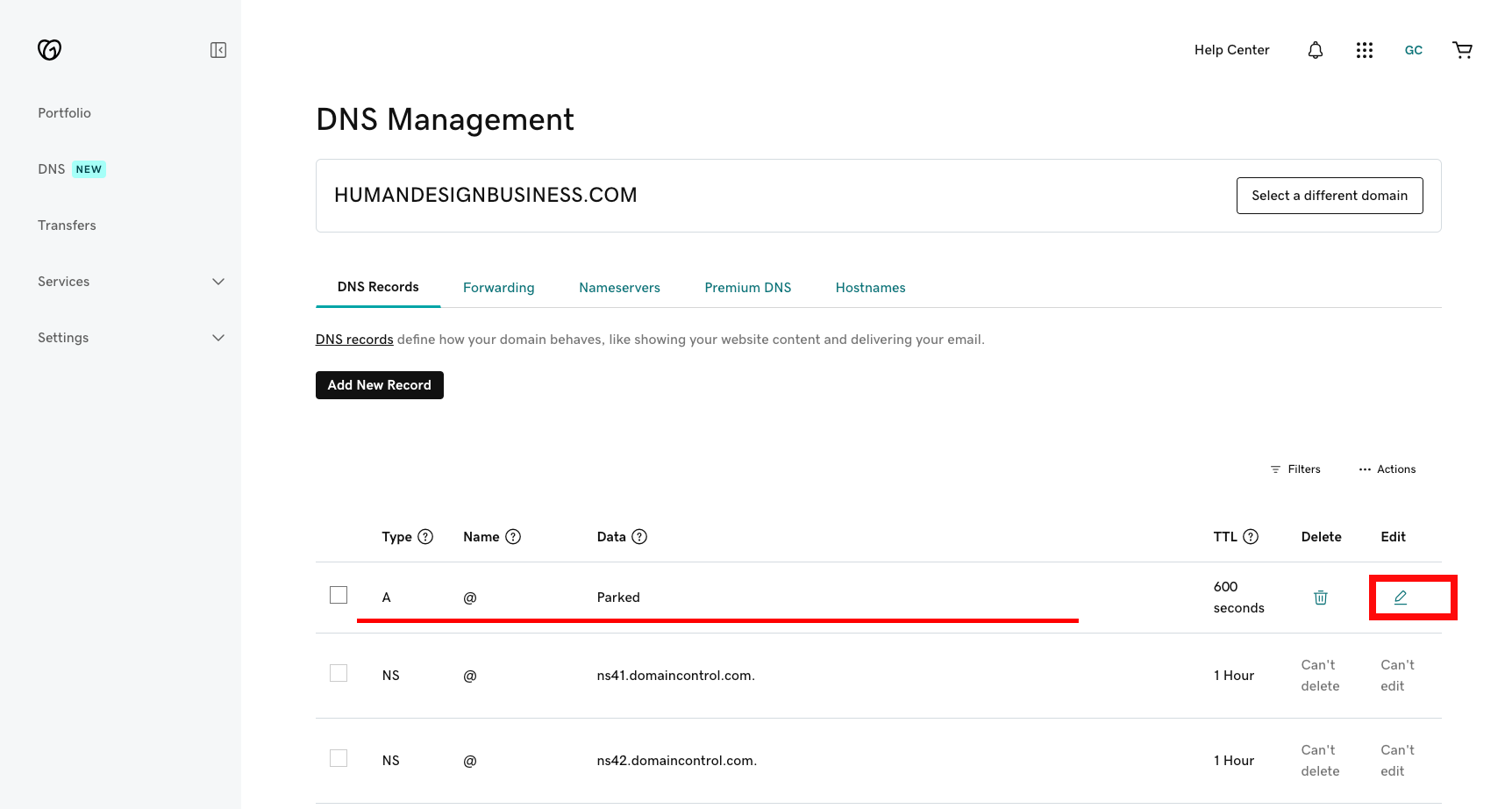Viewport: 1512px width, 809px height.
Task: Open Transfers in the sidebar
Action: click(x=67, y=226)
